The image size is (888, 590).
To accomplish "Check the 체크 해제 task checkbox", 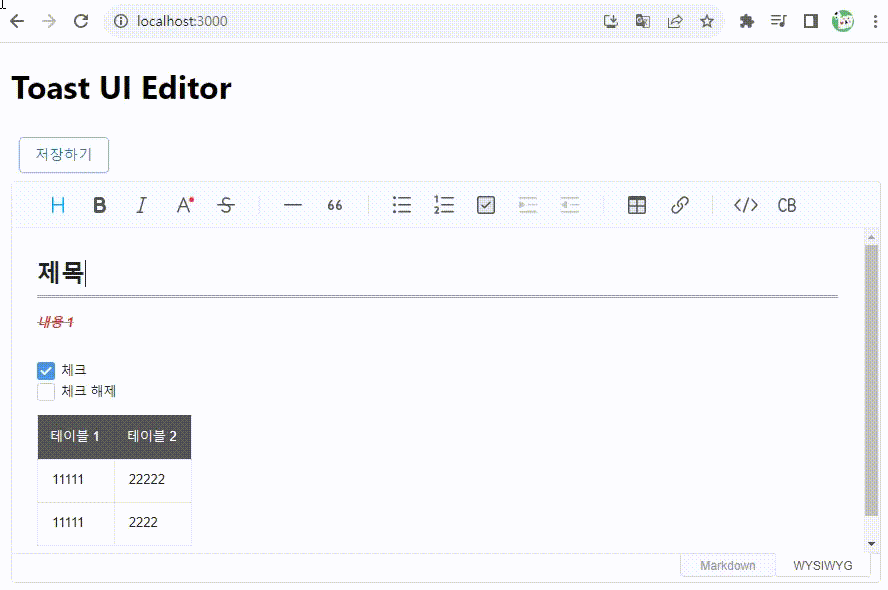I will point(46,392).
